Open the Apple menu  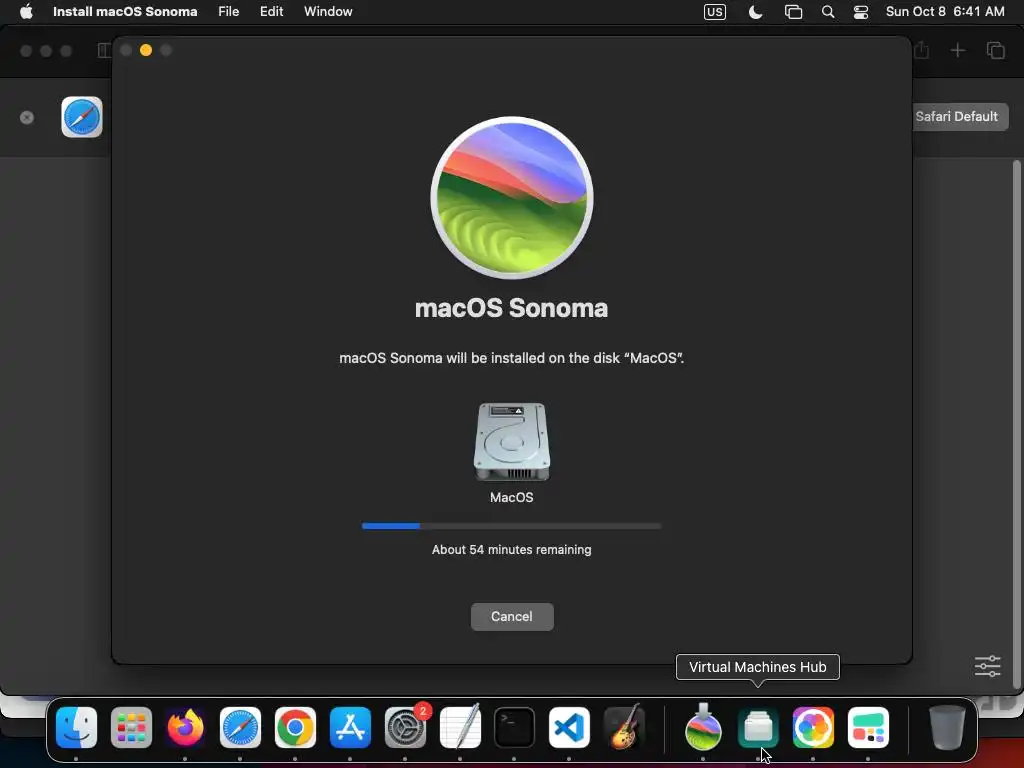[x=26, y=12]
